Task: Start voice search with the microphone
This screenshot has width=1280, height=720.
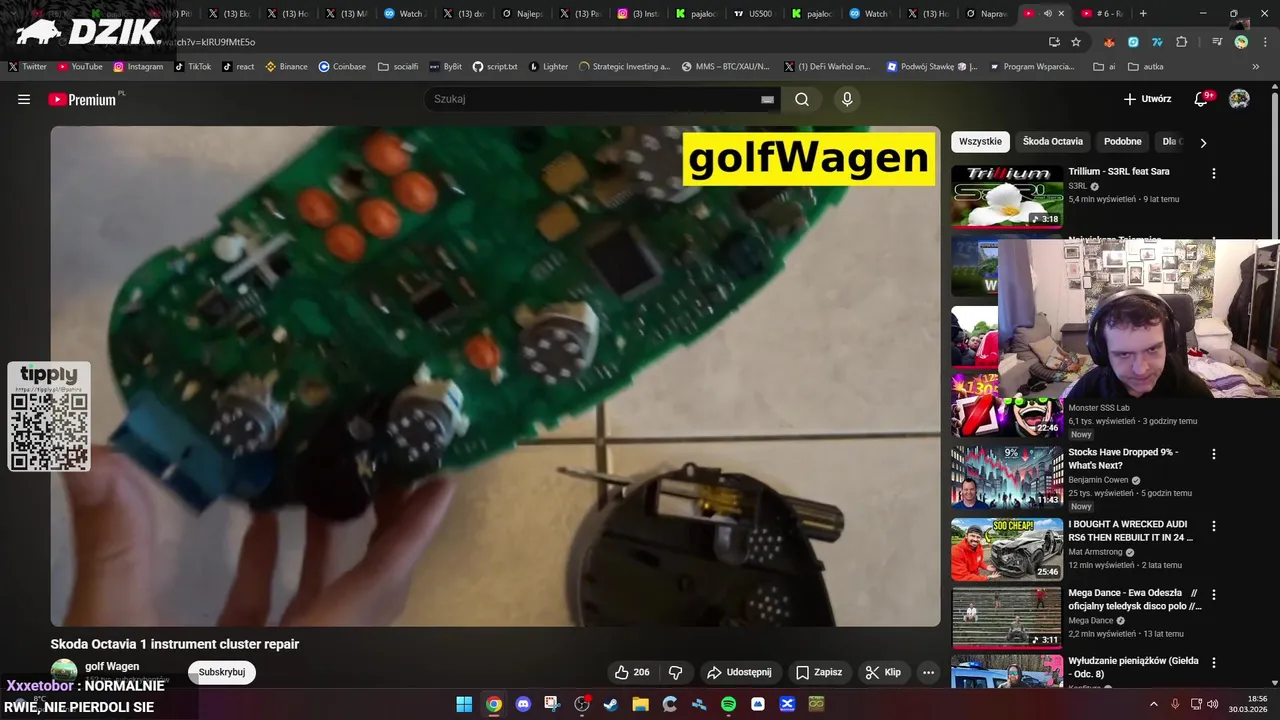Action: [x=847, y=99]
